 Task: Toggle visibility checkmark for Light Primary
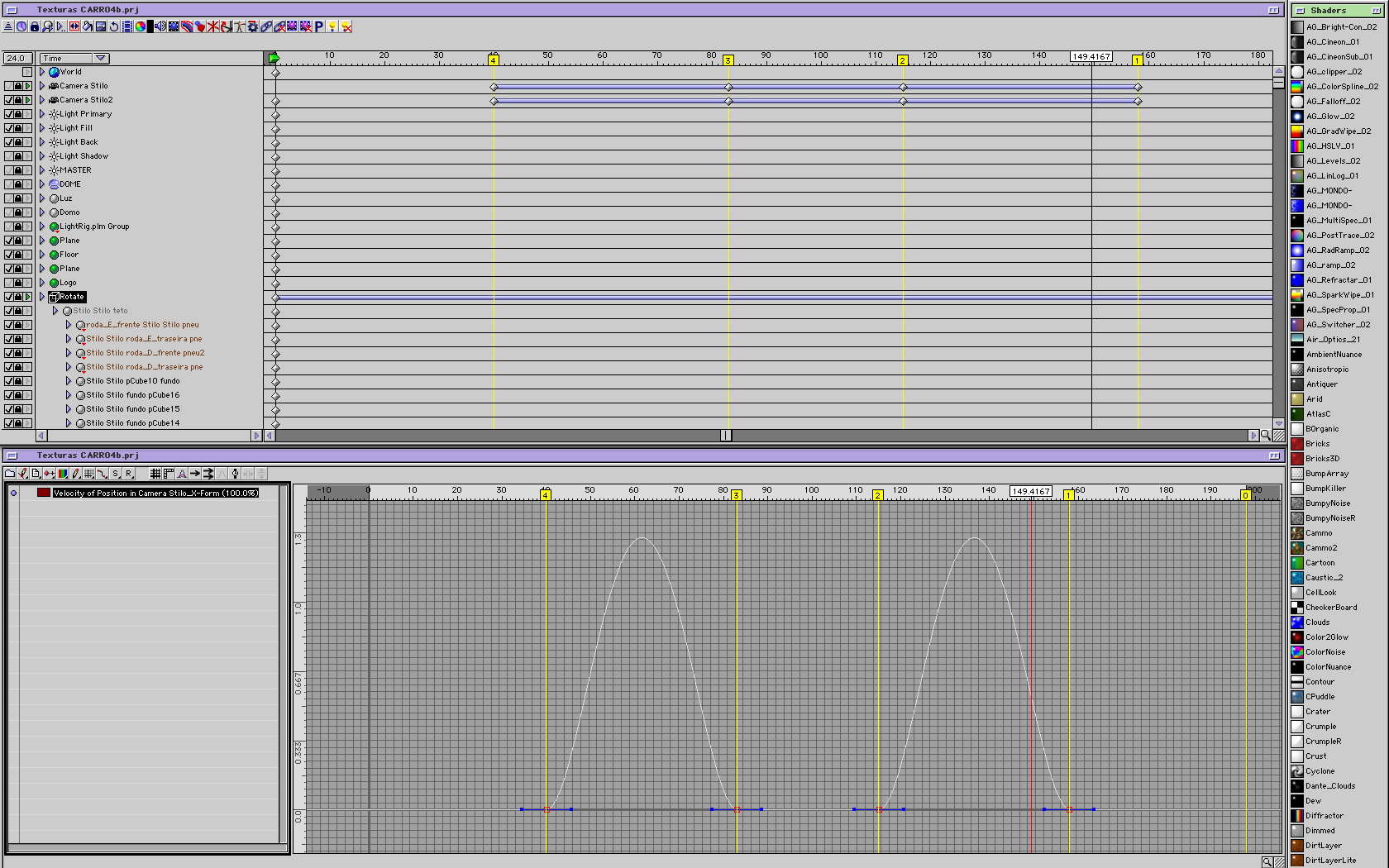(9, 114)
